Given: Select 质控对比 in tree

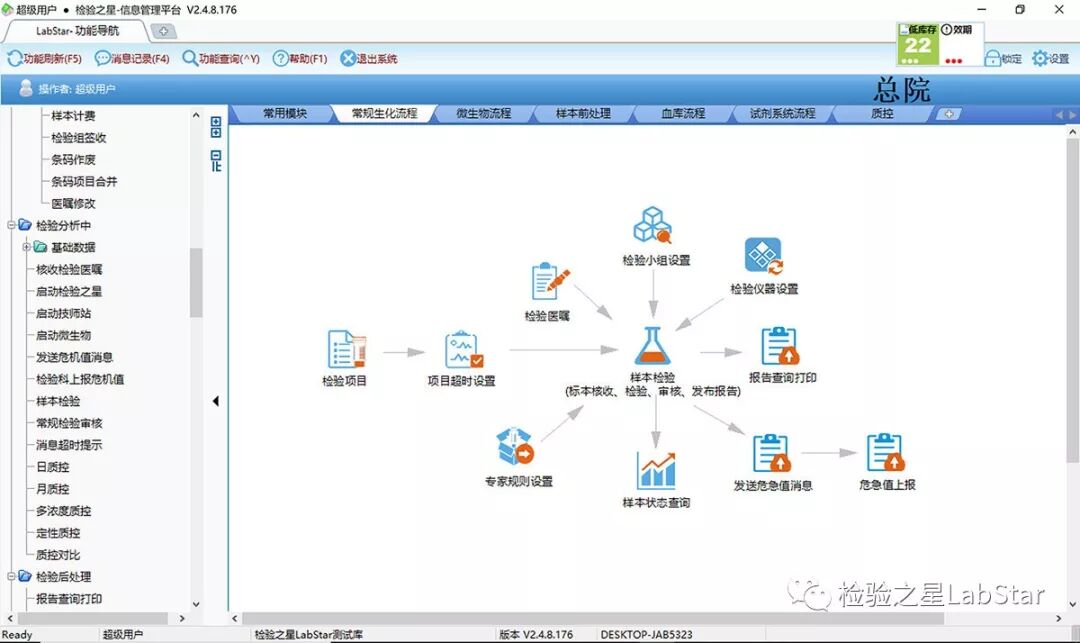Looking at the screenshot, I should [58, 555].
